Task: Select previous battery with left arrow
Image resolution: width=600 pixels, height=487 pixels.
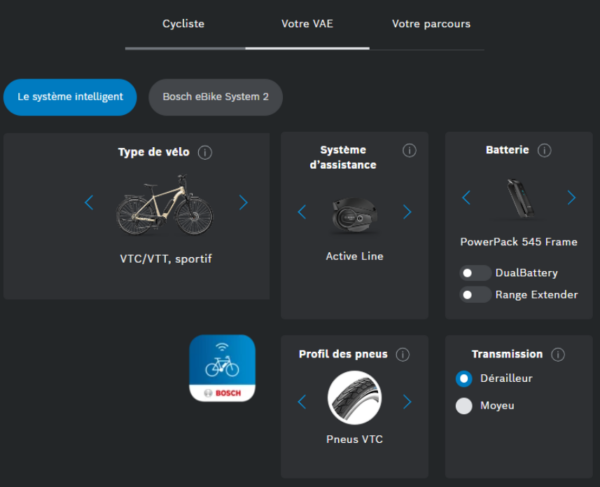Action: (x=466, y=197)
